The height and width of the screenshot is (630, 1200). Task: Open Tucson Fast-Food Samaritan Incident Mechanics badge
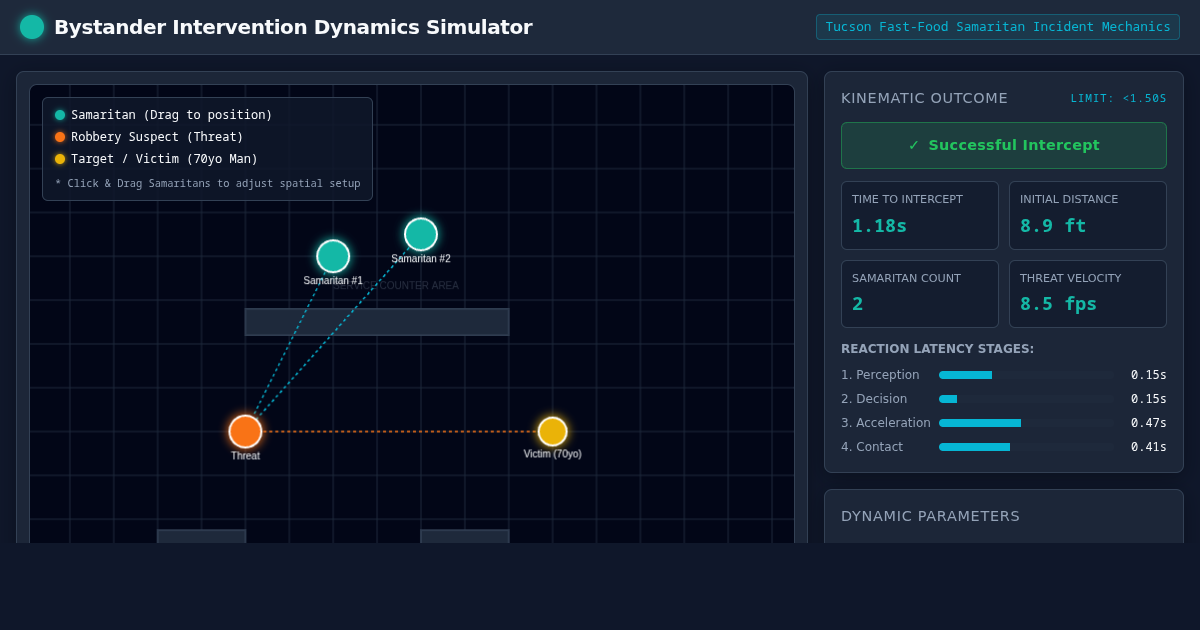[x=998, y=27]
